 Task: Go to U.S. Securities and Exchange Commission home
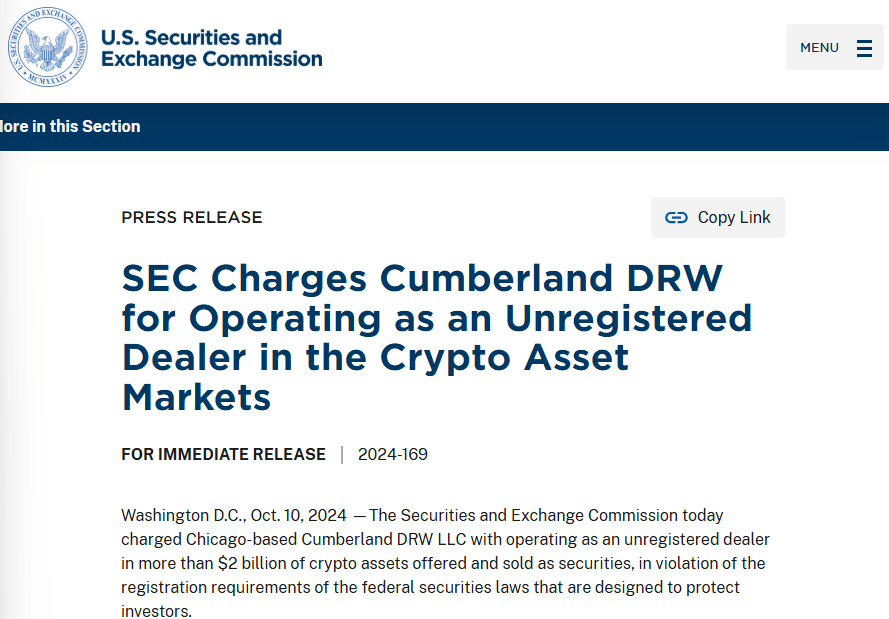[211, 48]
